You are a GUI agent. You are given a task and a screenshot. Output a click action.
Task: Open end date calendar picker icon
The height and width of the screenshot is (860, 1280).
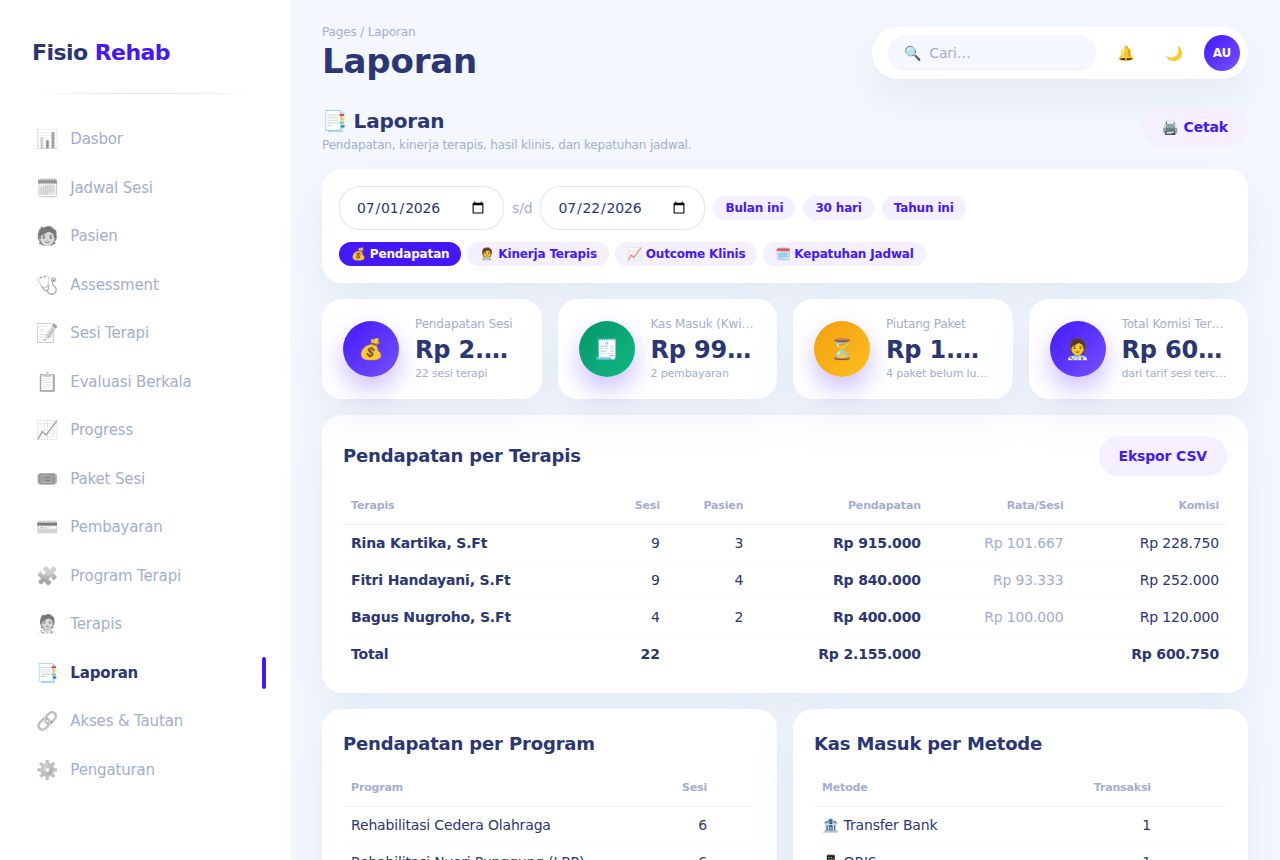click(680, 208)
